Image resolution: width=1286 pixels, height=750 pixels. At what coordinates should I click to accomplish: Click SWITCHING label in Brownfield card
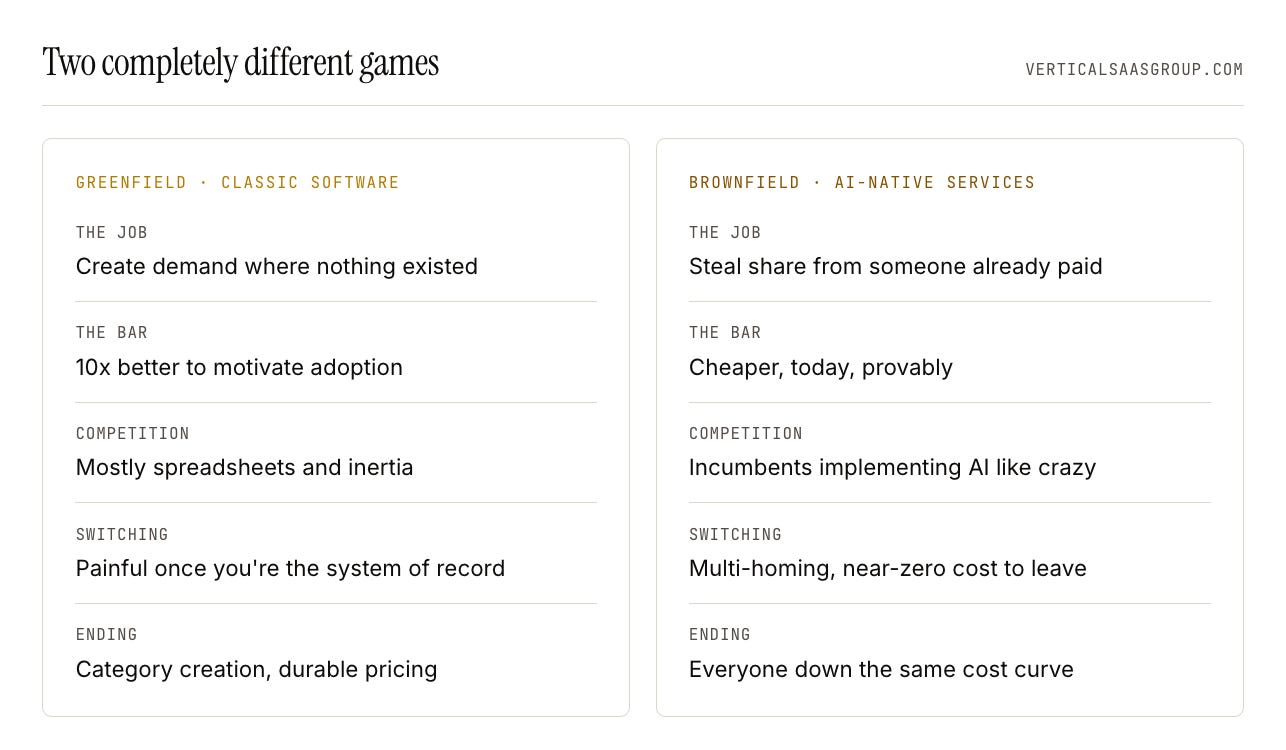[736, 534]
